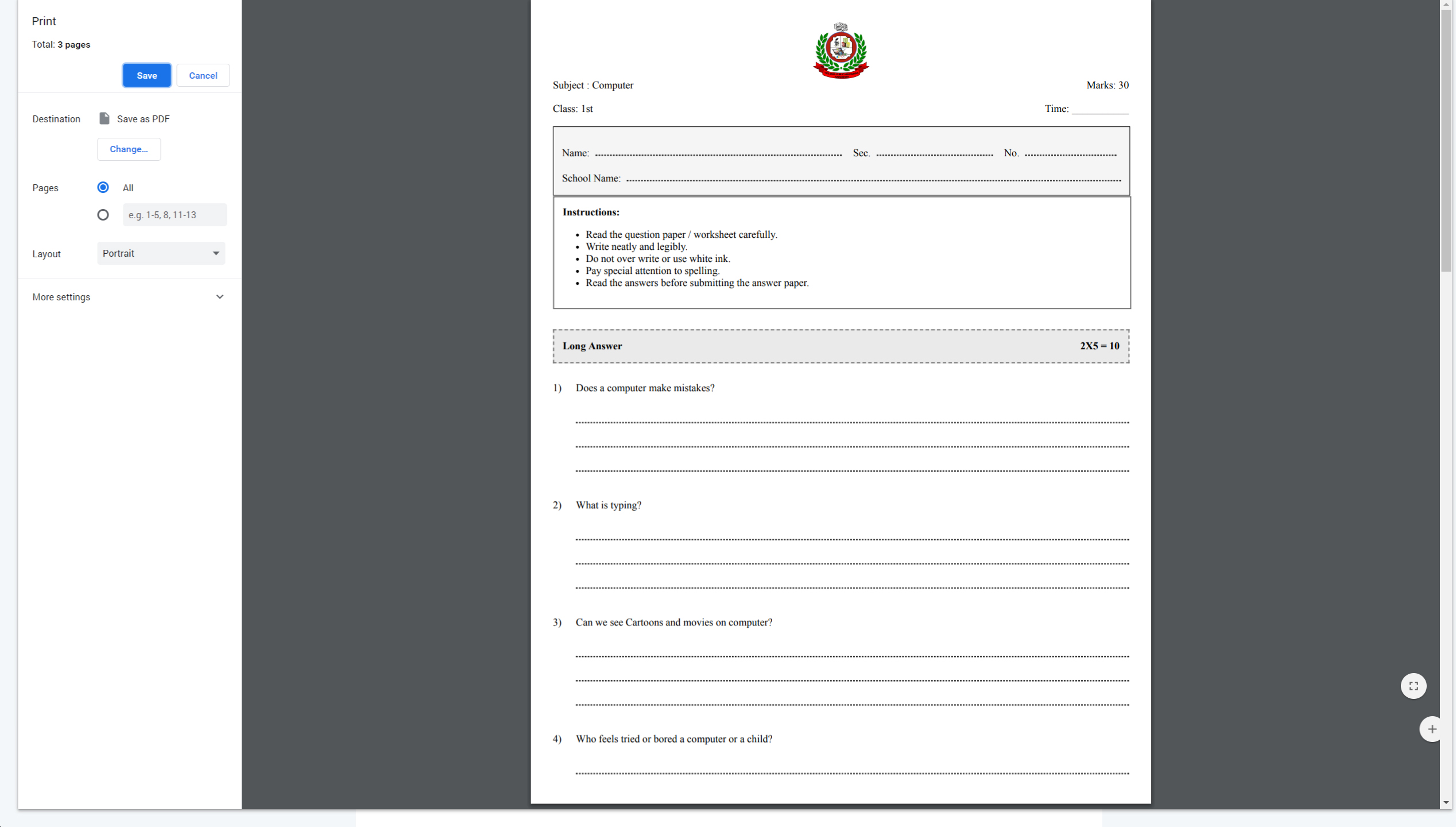This screenshot has width=1456, height=827.
Task: Click the preview scrollbar up arrow
Action: pos(1446,5)
